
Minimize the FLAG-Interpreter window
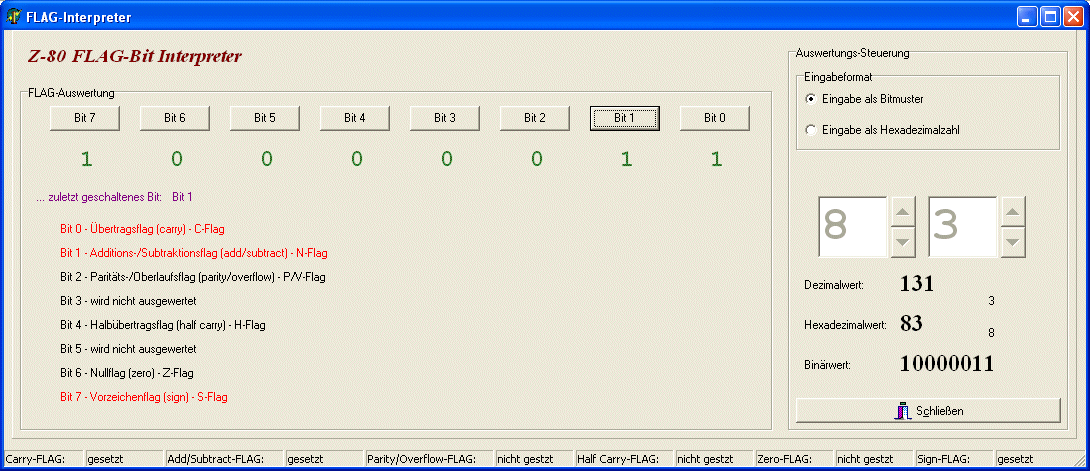(x=1027, y=17)
